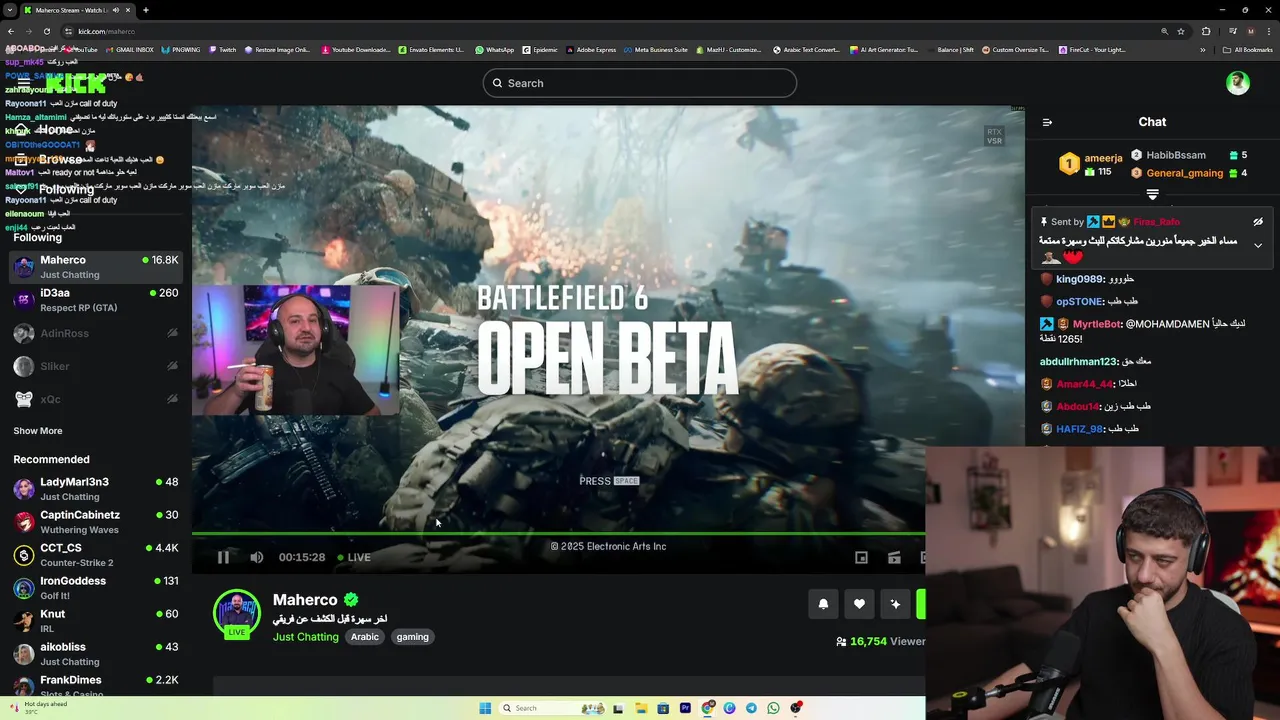
Task: Expand the gift leaderboard arrow
Action: pos(1152,195)
